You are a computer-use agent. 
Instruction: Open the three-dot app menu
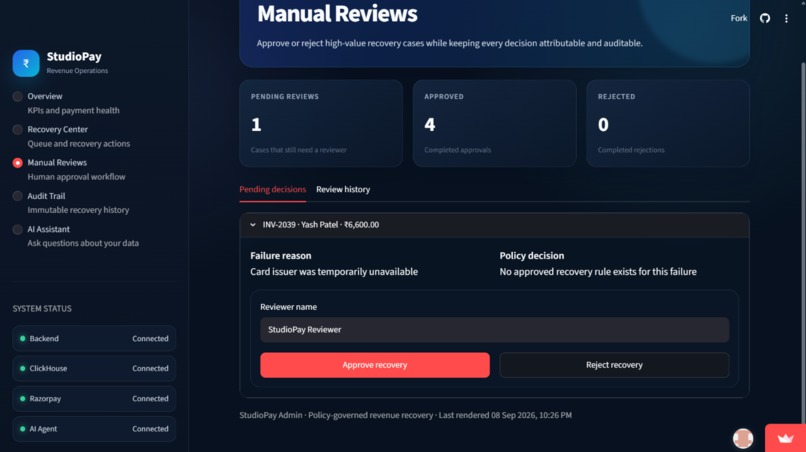click(x=786, y=19)
